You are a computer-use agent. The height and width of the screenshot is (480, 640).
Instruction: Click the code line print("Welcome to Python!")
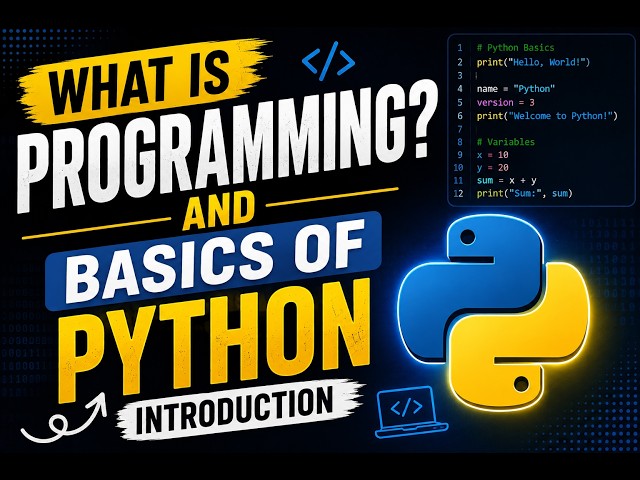click(547, 116)
